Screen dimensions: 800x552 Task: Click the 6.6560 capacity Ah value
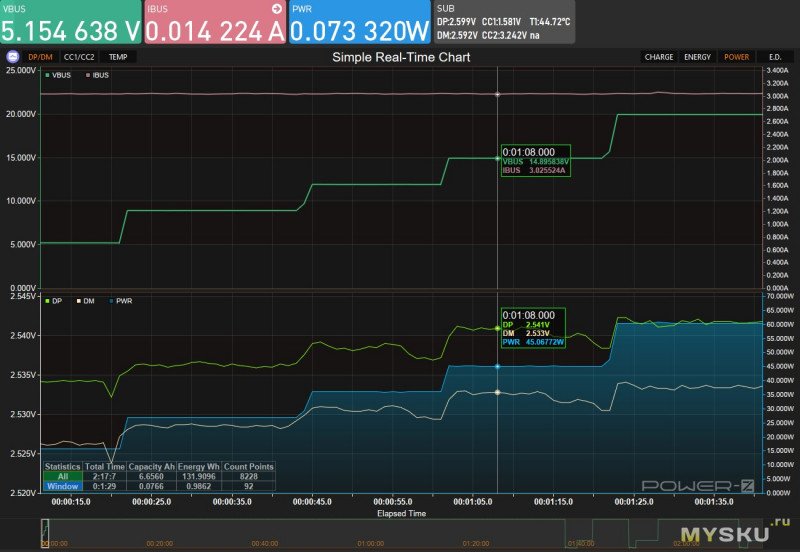(151, 476)
